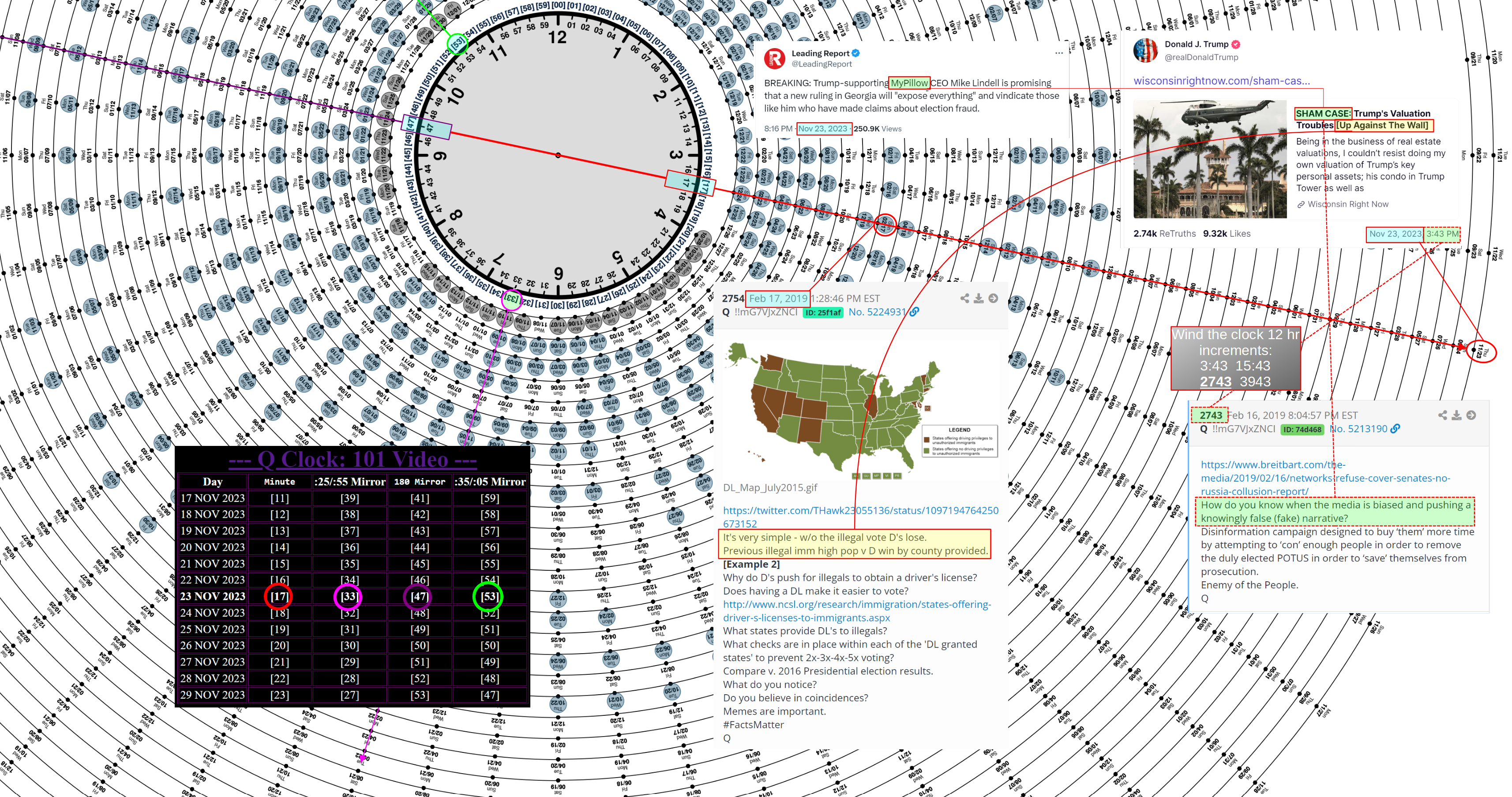Click post number link No. 5224931
Screen dimensions: 1512x797
877,312
